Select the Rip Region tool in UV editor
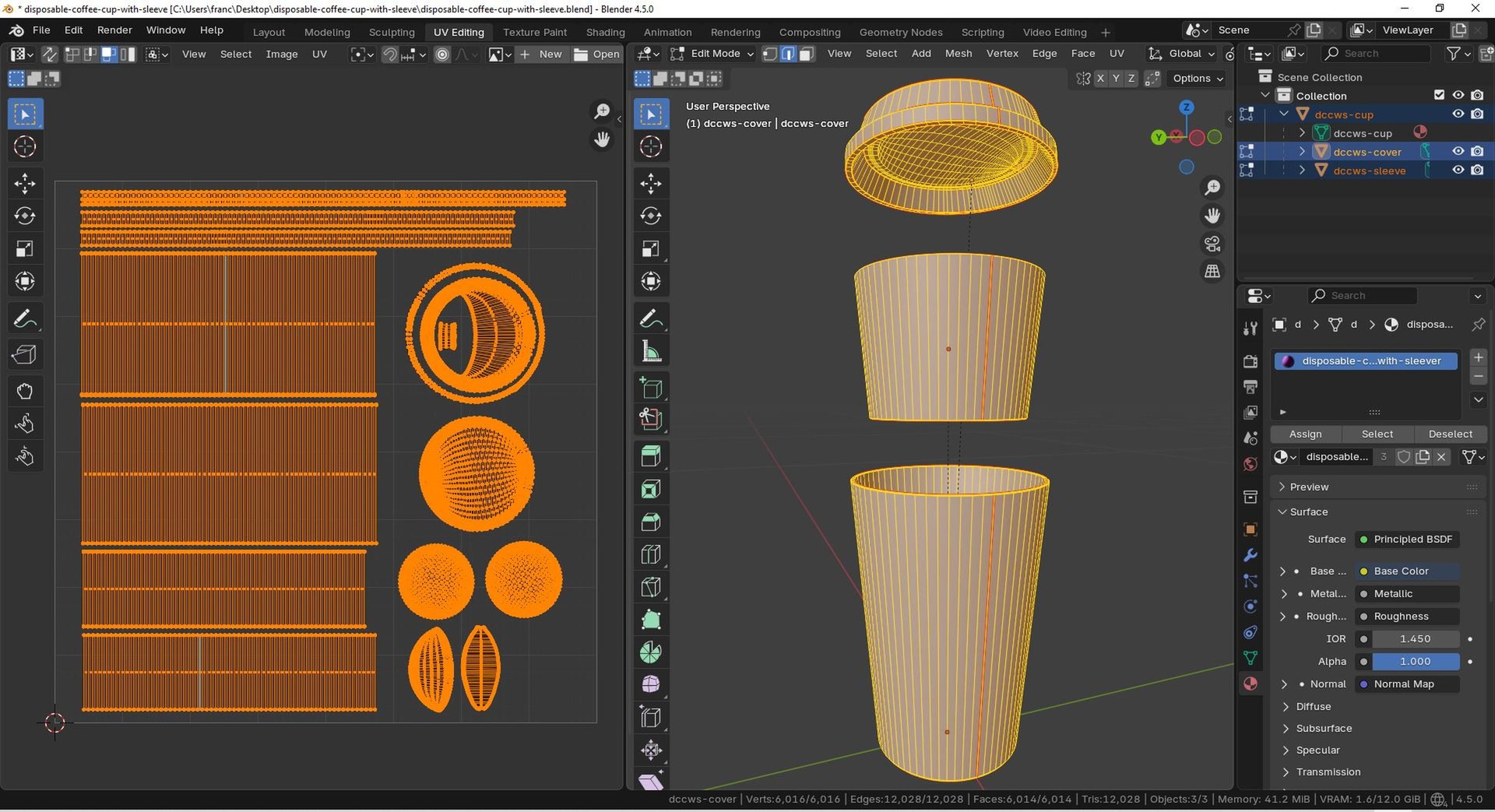This screenshot has width=1495, height=812. click(x=25, y=354)
